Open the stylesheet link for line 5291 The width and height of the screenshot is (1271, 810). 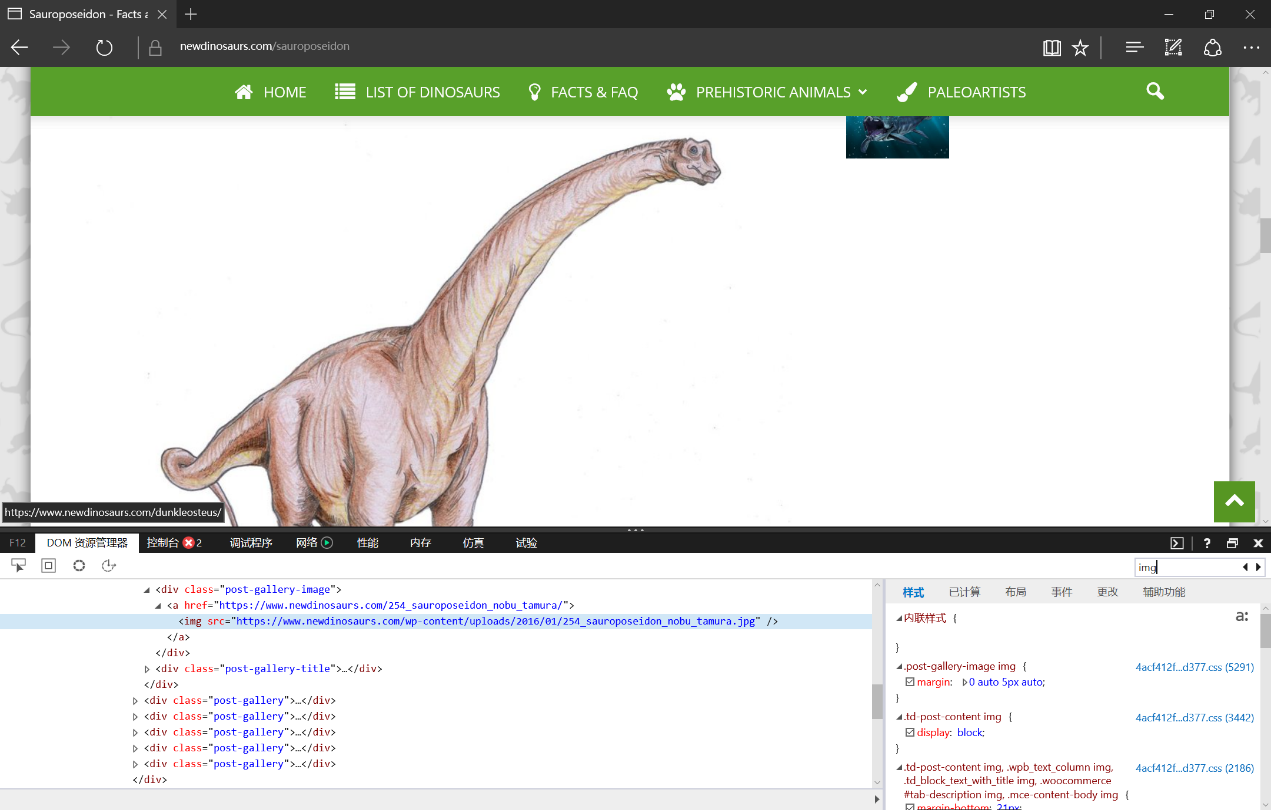(1194, 667)
